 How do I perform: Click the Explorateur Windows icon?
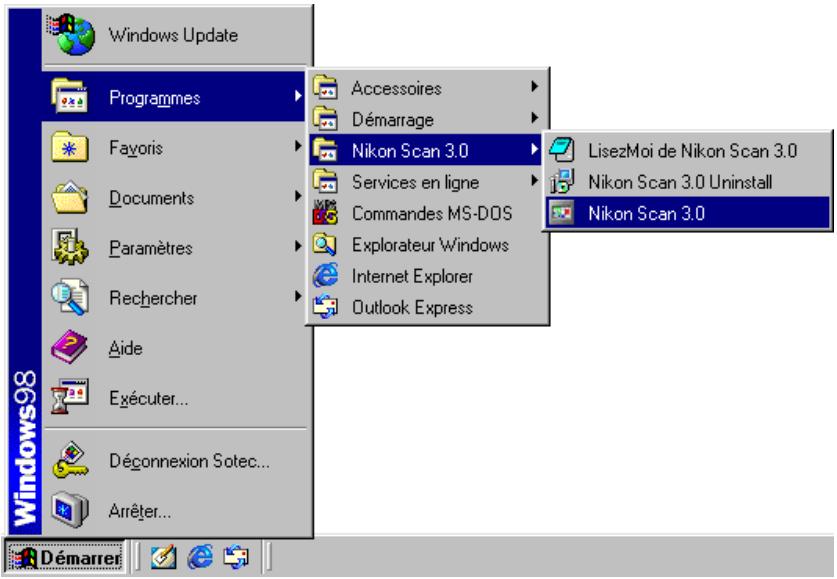pos(326,244)
